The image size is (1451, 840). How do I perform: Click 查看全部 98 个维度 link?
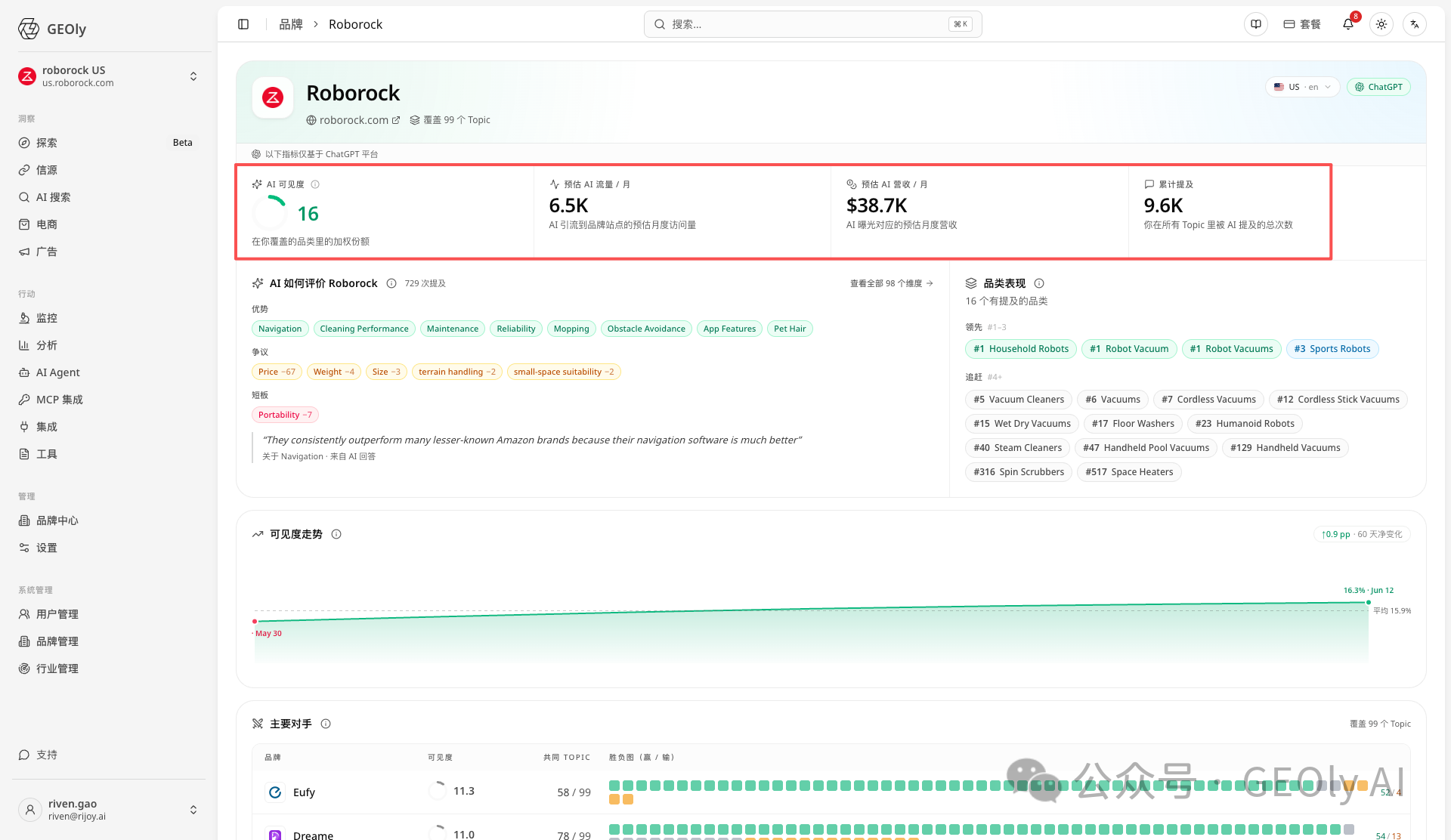point(892,283)
